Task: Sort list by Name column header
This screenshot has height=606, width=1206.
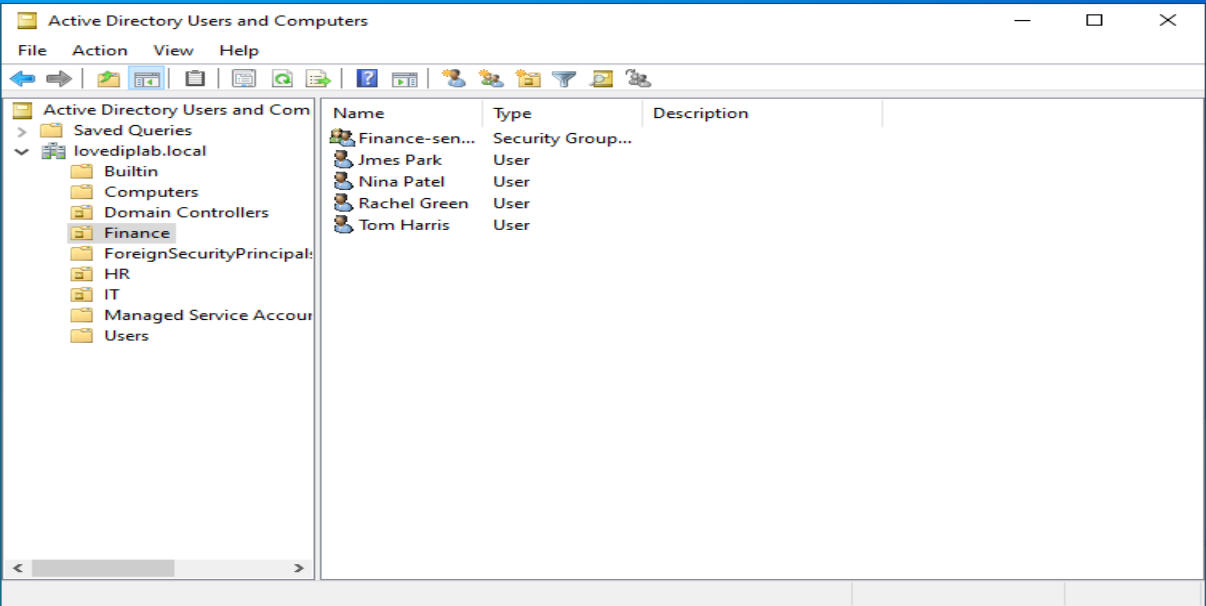Action: (359, 113)
